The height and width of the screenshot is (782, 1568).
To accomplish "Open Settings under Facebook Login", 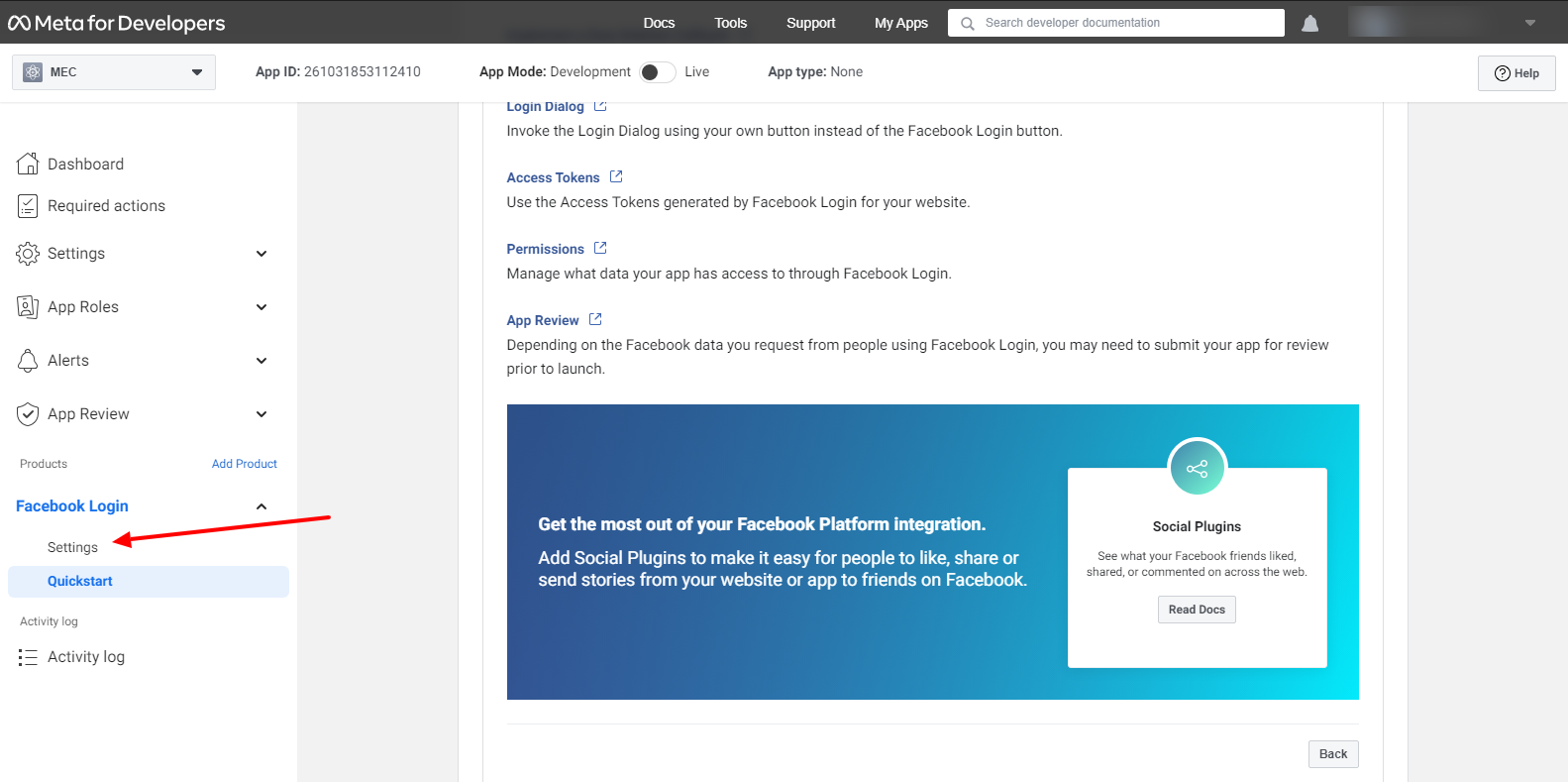I will tap(72, 547).
